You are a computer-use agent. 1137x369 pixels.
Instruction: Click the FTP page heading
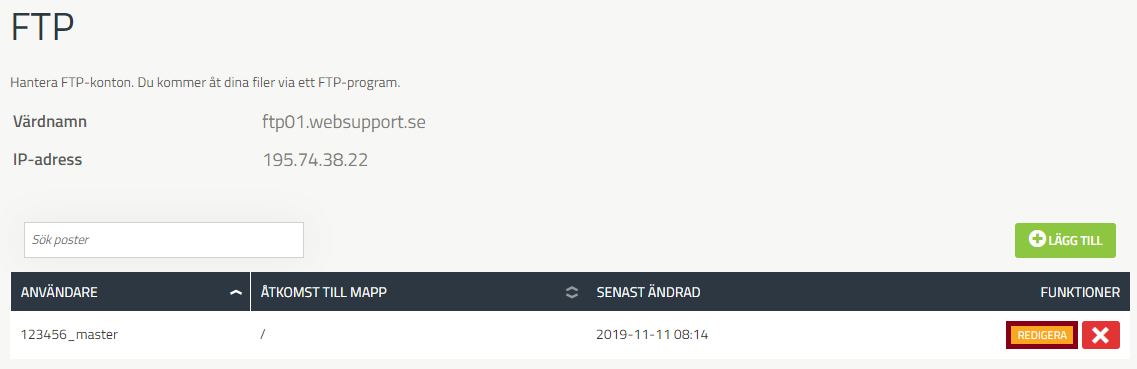tap(42, 29)
